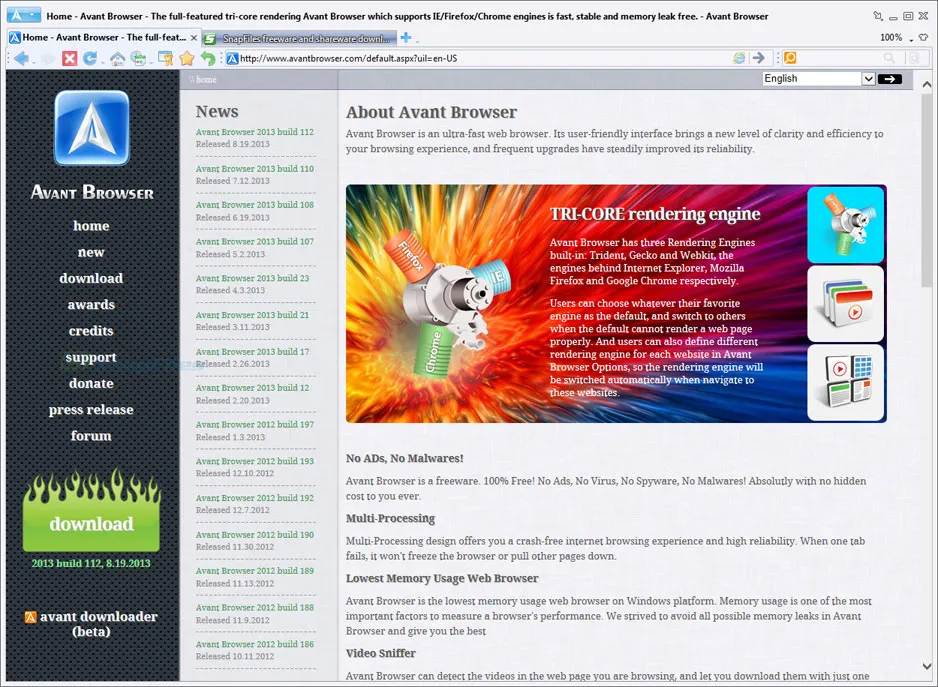Reopen closed tab with the green undo arrow
The width and height of the screenshot is (938, 687).
click(x=208, y=58)
